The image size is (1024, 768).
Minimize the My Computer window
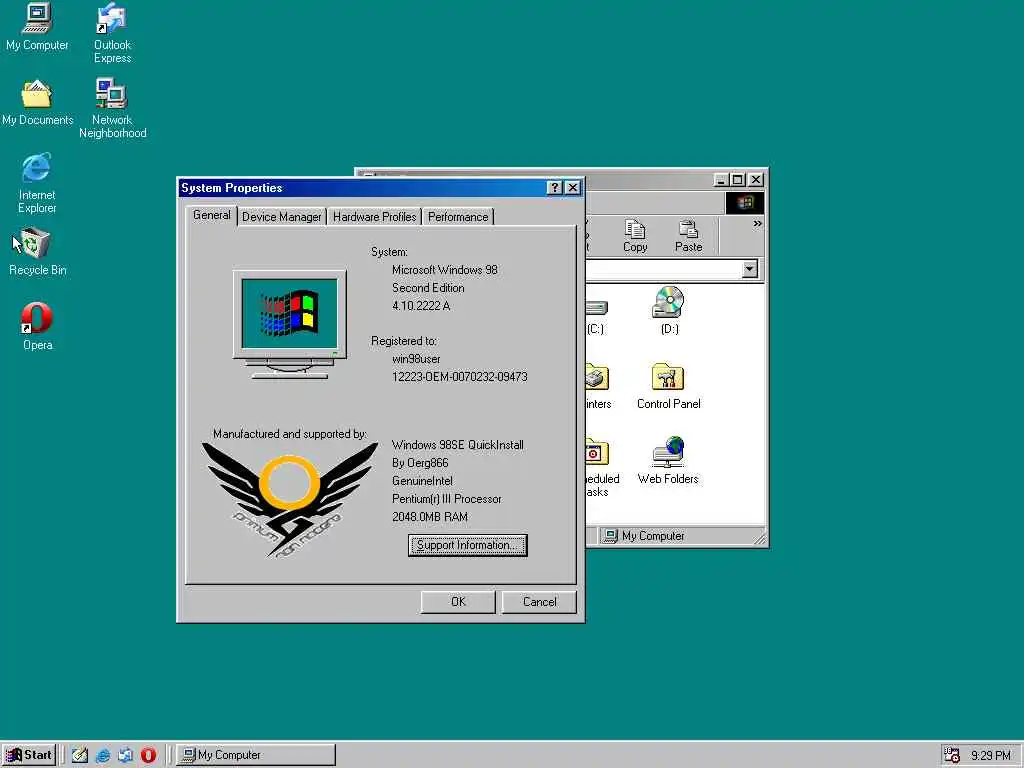pyautogui.click(x=721, y=180)
